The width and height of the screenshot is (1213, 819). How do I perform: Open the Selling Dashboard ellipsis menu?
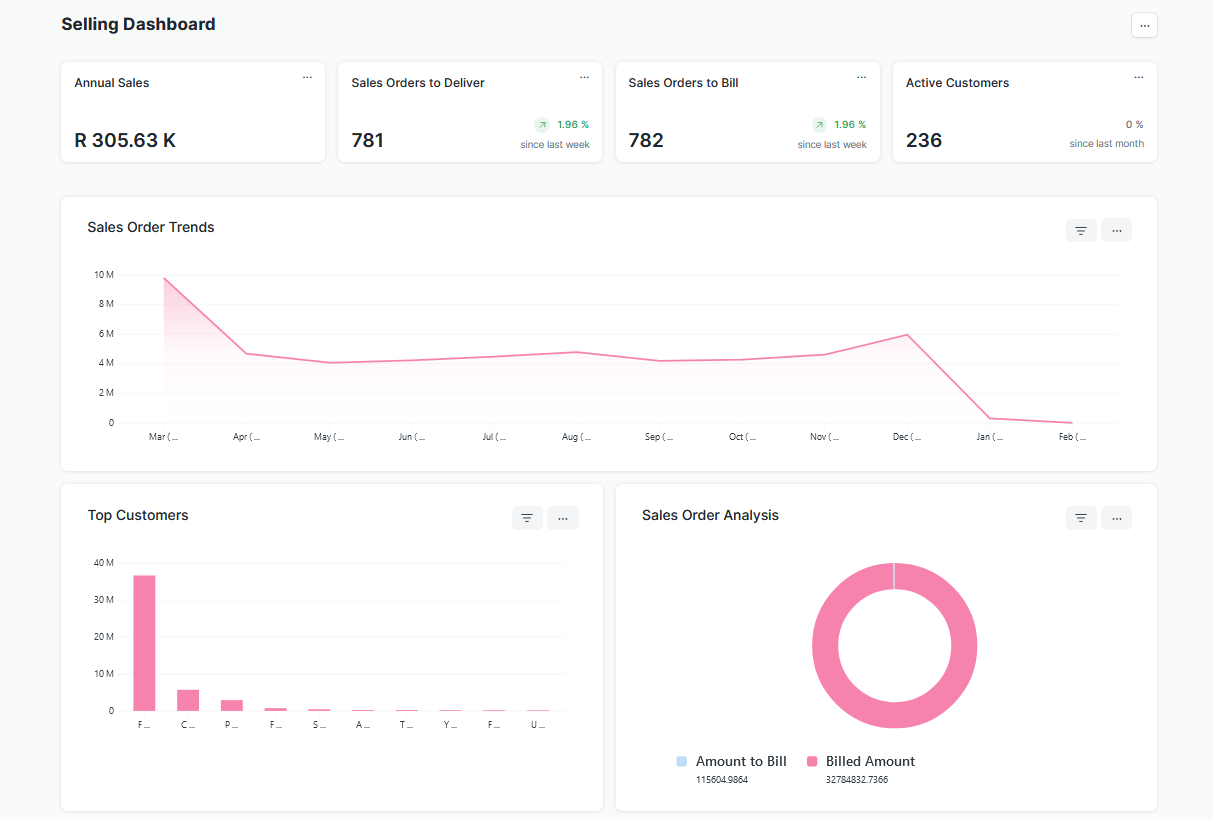click(x=1144, y=25)
